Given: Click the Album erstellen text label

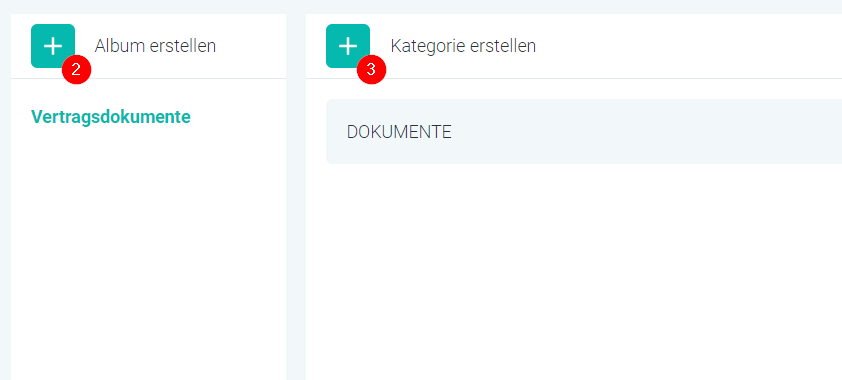Looking at the screenshot, I should [x=155, y=46].
